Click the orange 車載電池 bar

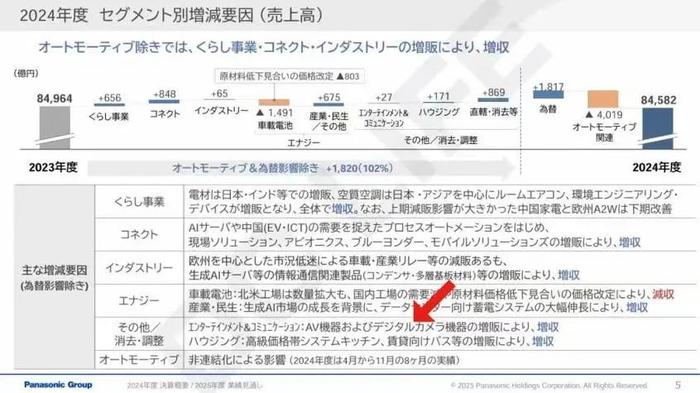click(x=274, y=102)
